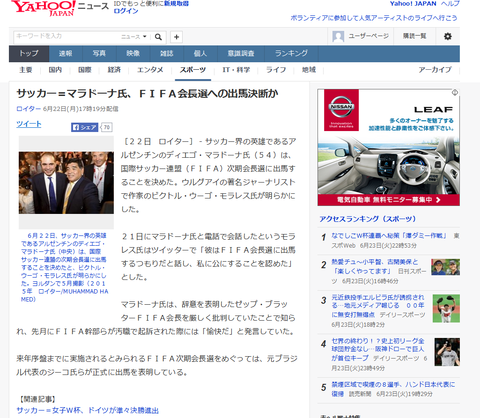
Task: Click the user avatar icon
Action: pyautogui.click(x=338, y=36)
